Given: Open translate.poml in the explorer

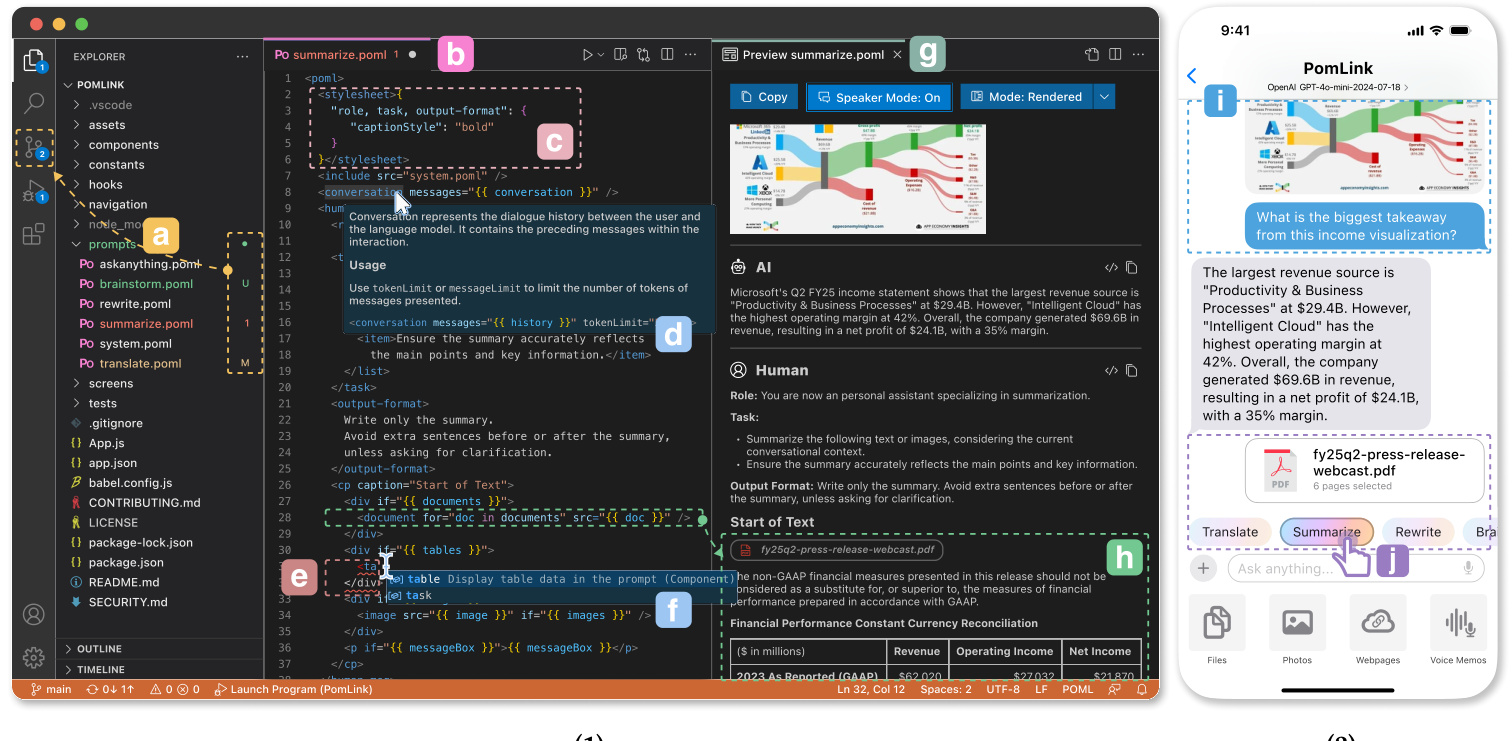Looking at the screenshot, I should click(x=140, y=363).
